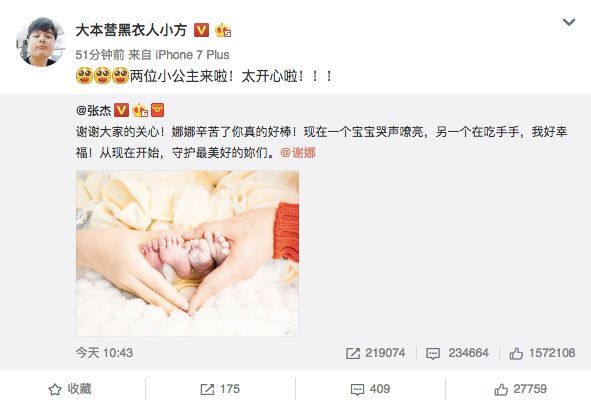Open the poster's profile avatar

tap(40, 42)
